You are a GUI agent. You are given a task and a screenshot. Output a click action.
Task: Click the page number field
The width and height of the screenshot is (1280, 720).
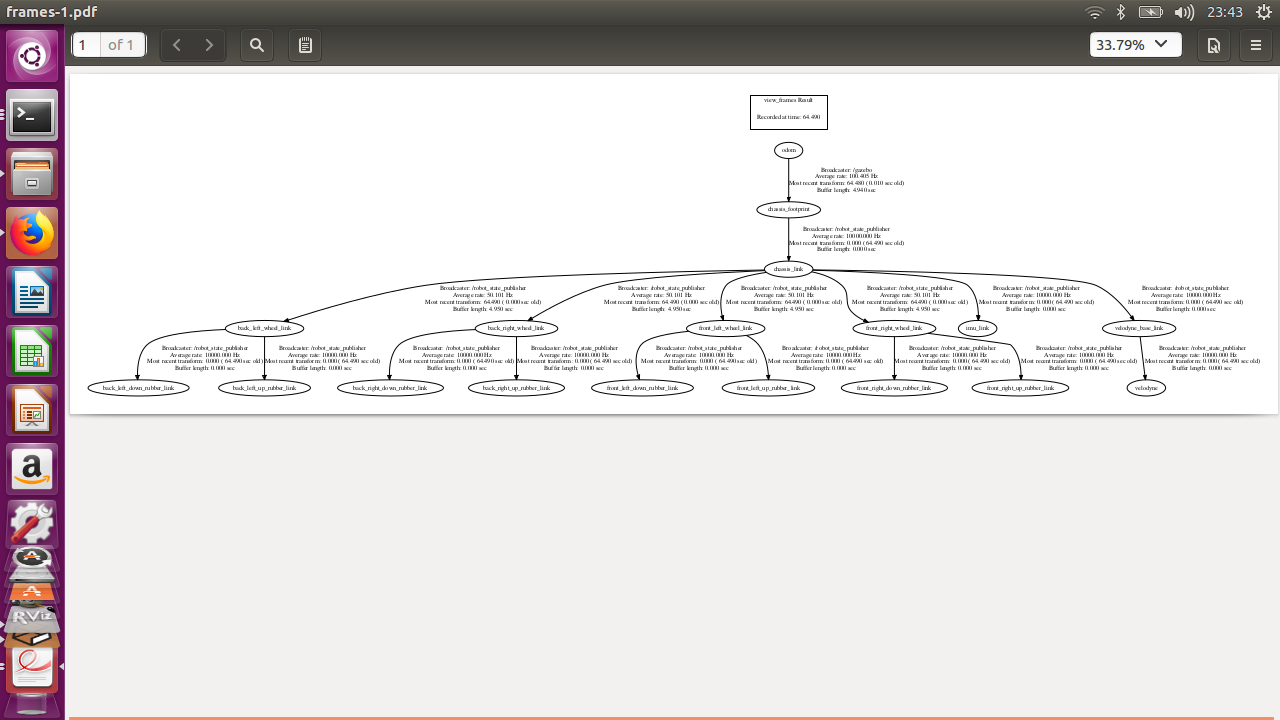click(x=86, y=45)
